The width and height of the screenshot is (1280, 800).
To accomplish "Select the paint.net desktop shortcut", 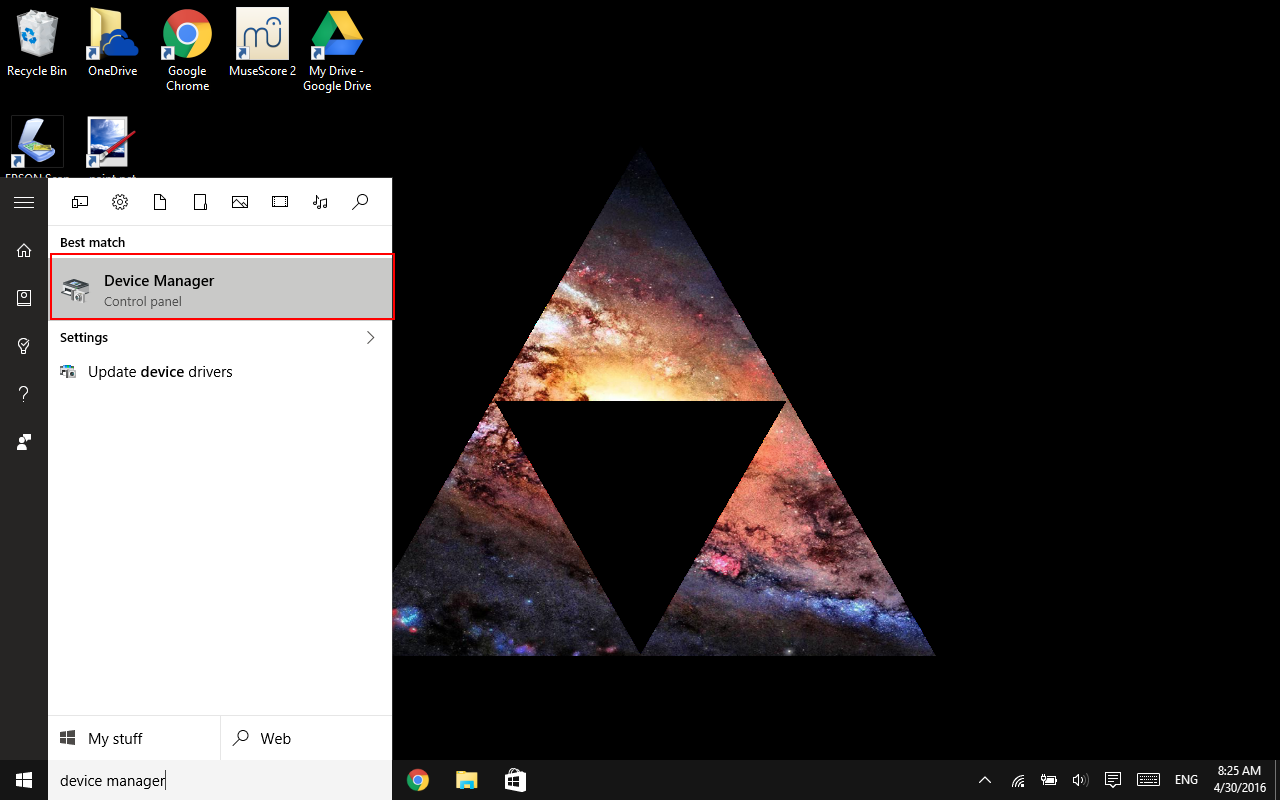I will 112,148.
